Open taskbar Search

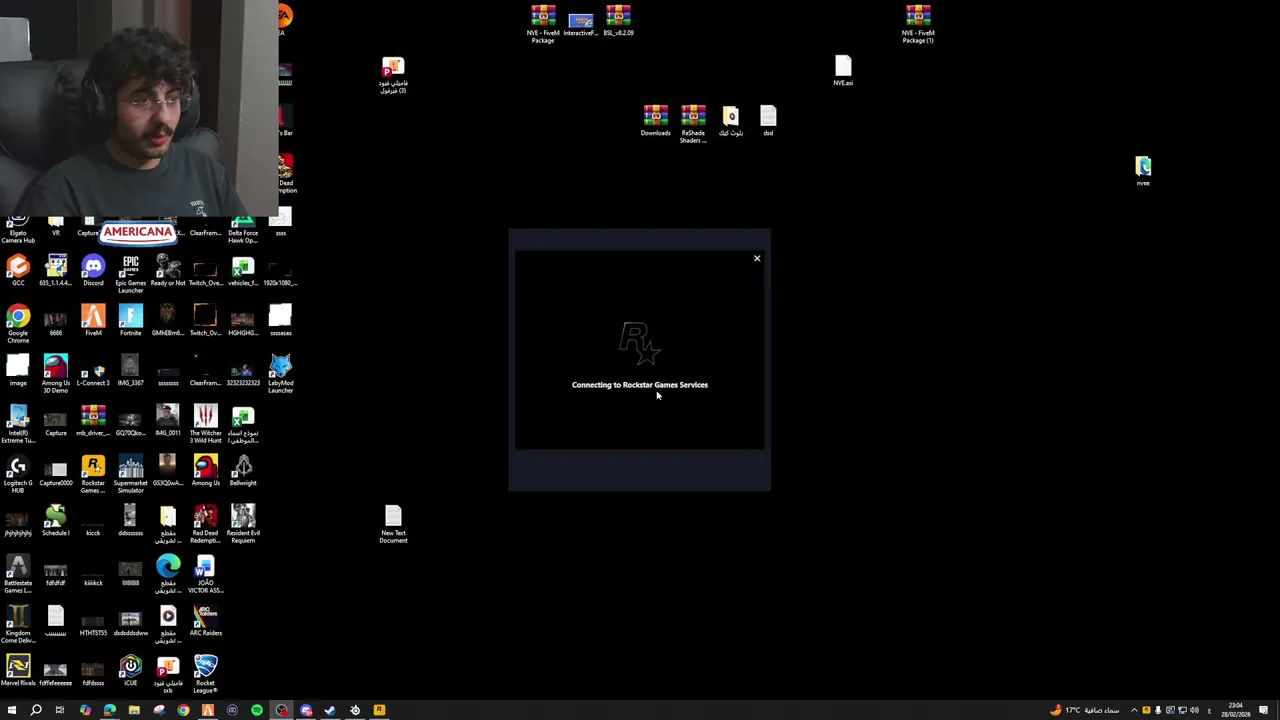36,710
